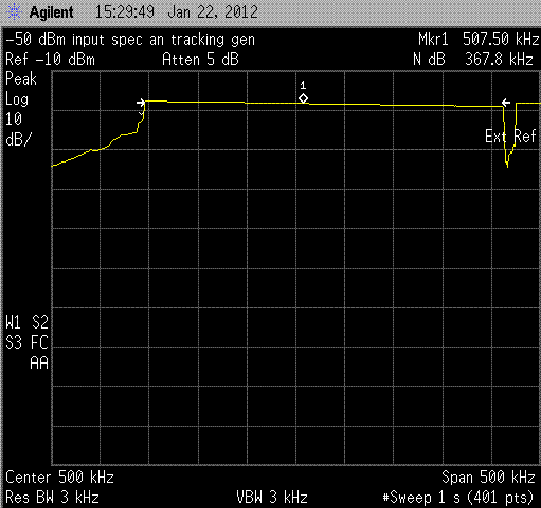Screen dimensions: 541x508
Task: Click the right N dB bandwidth arrow marker
Action: (506, 102)
